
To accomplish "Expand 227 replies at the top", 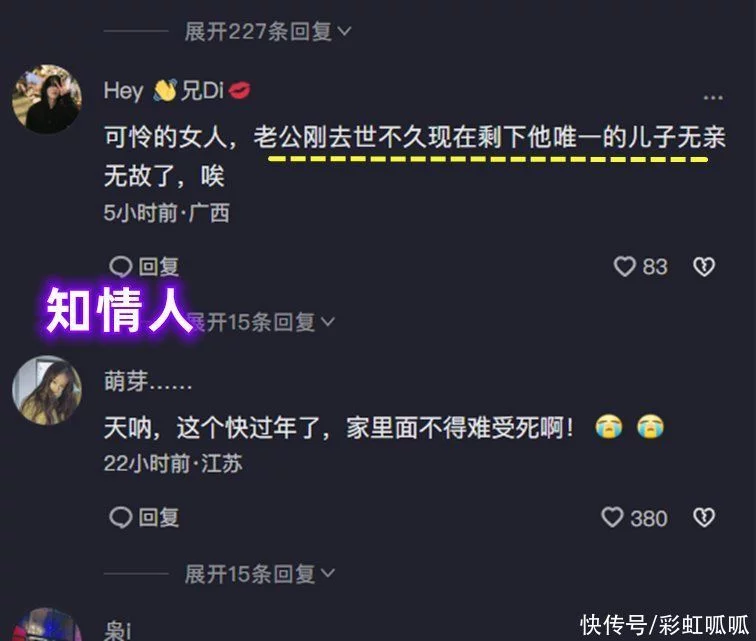I will [x=268, y=31].
